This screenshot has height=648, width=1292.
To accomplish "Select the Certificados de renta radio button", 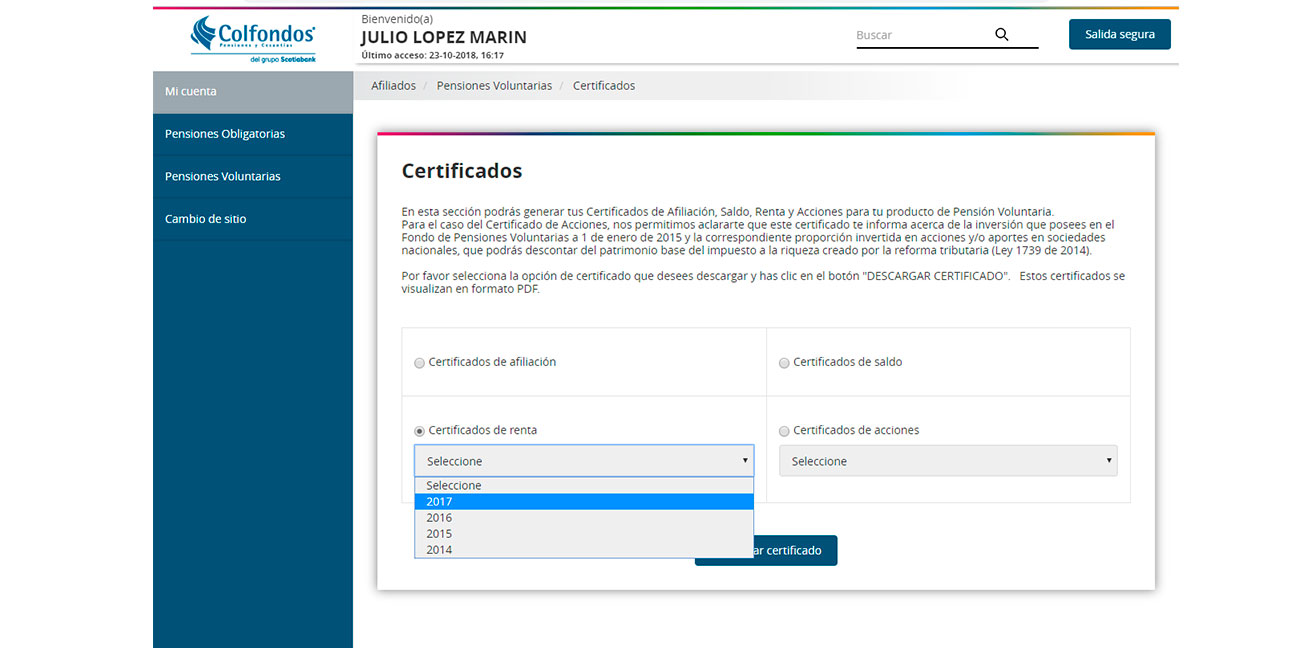I will pos(419,430).
